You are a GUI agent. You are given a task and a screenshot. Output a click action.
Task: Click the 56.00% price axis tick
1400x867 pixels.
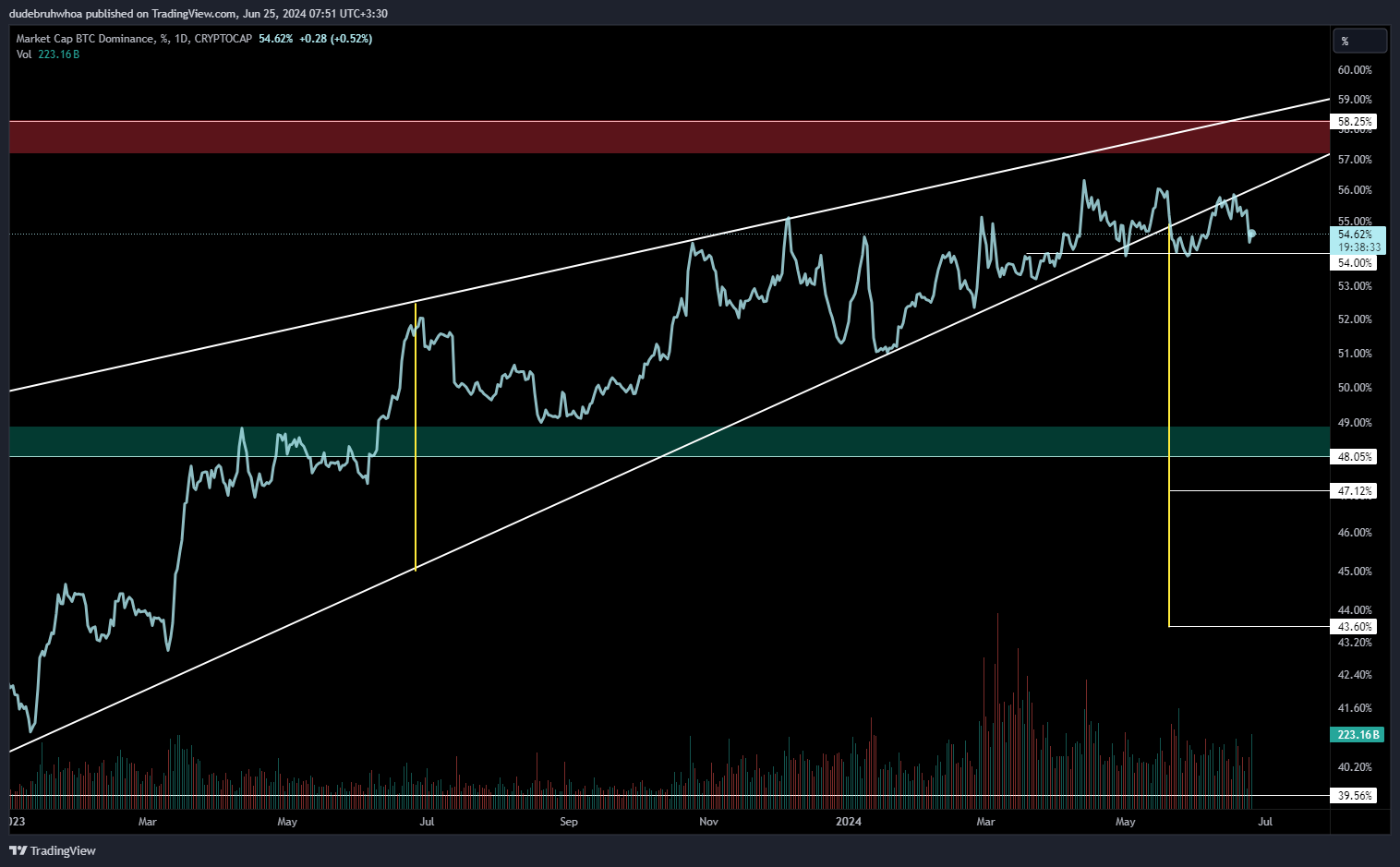tap(1355, 190)
